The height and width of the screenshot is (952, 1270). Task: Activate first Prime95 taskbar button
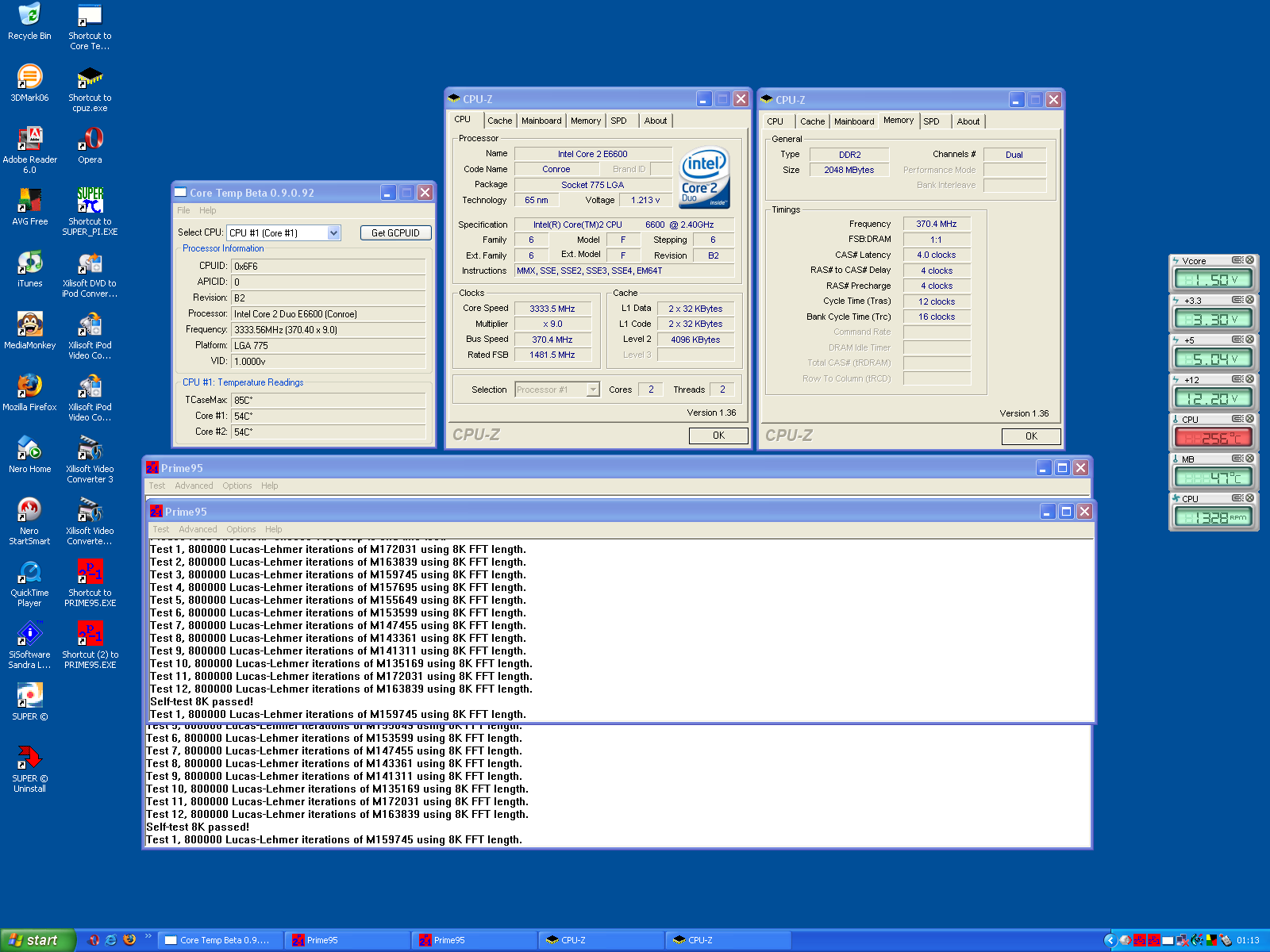pos(347,940)
